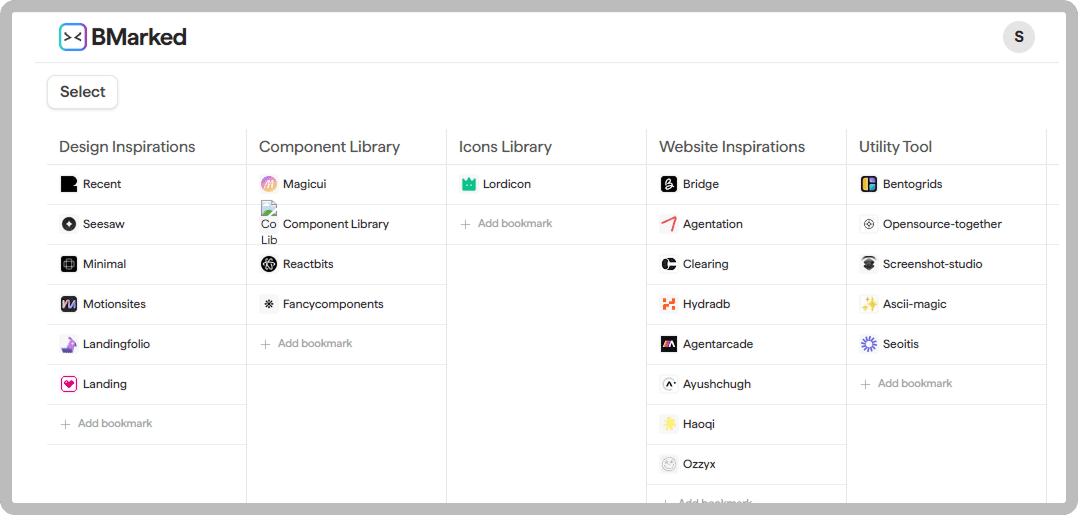Click the Seoitis bookmark favicon
Viewport: 1078px width, 515px height.
[869, 344]
